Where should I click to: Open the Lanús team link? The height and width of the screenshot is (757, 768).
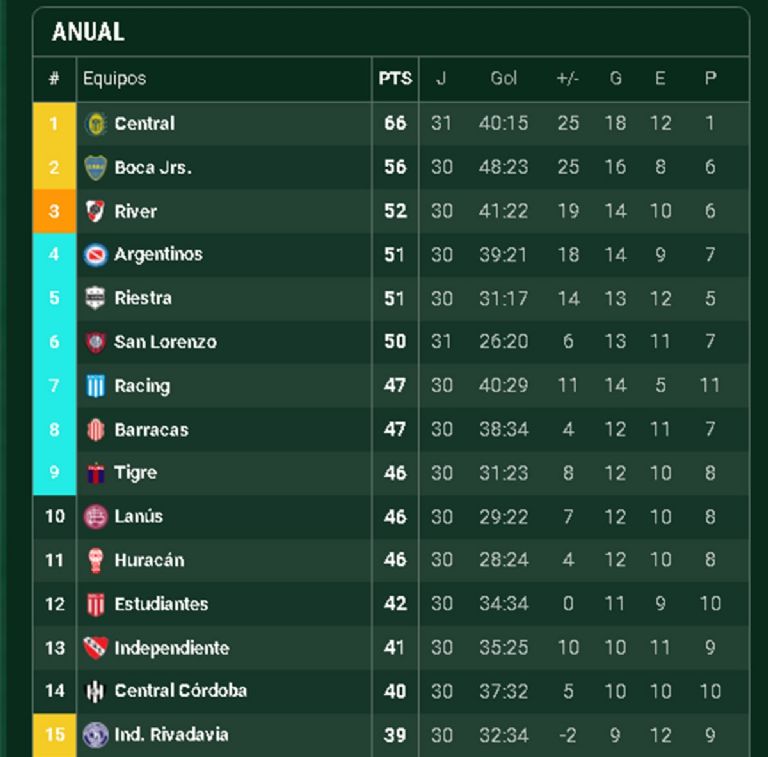[138, 517]
